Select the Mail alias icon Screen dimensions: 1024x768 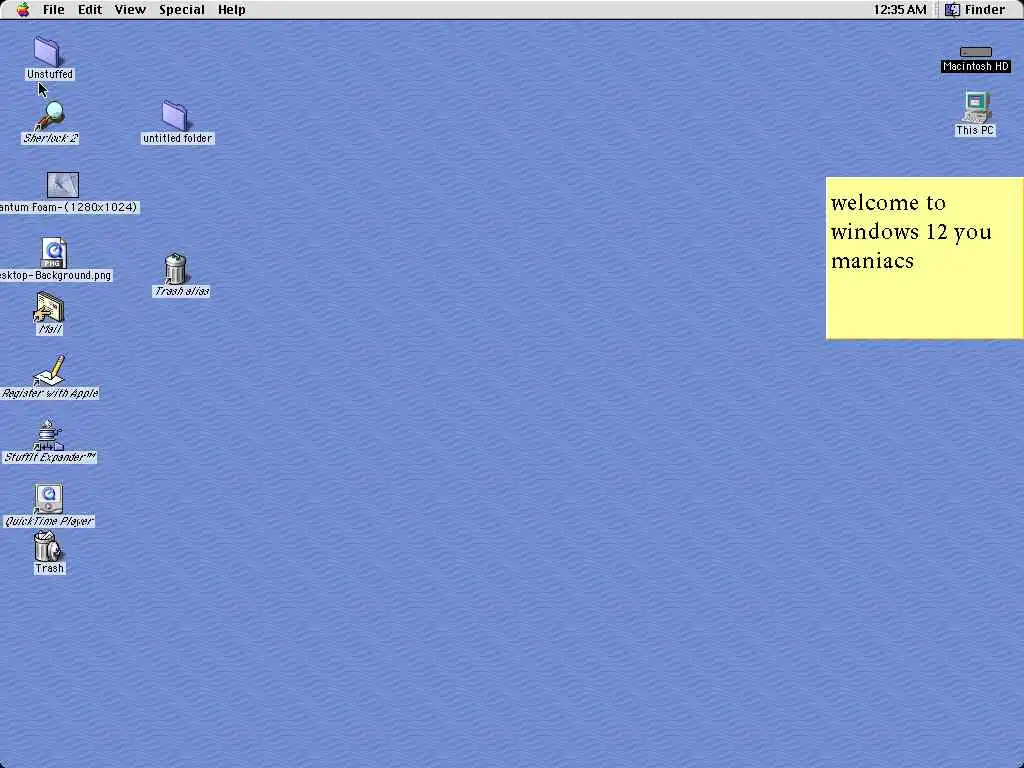tap(49, 308)
